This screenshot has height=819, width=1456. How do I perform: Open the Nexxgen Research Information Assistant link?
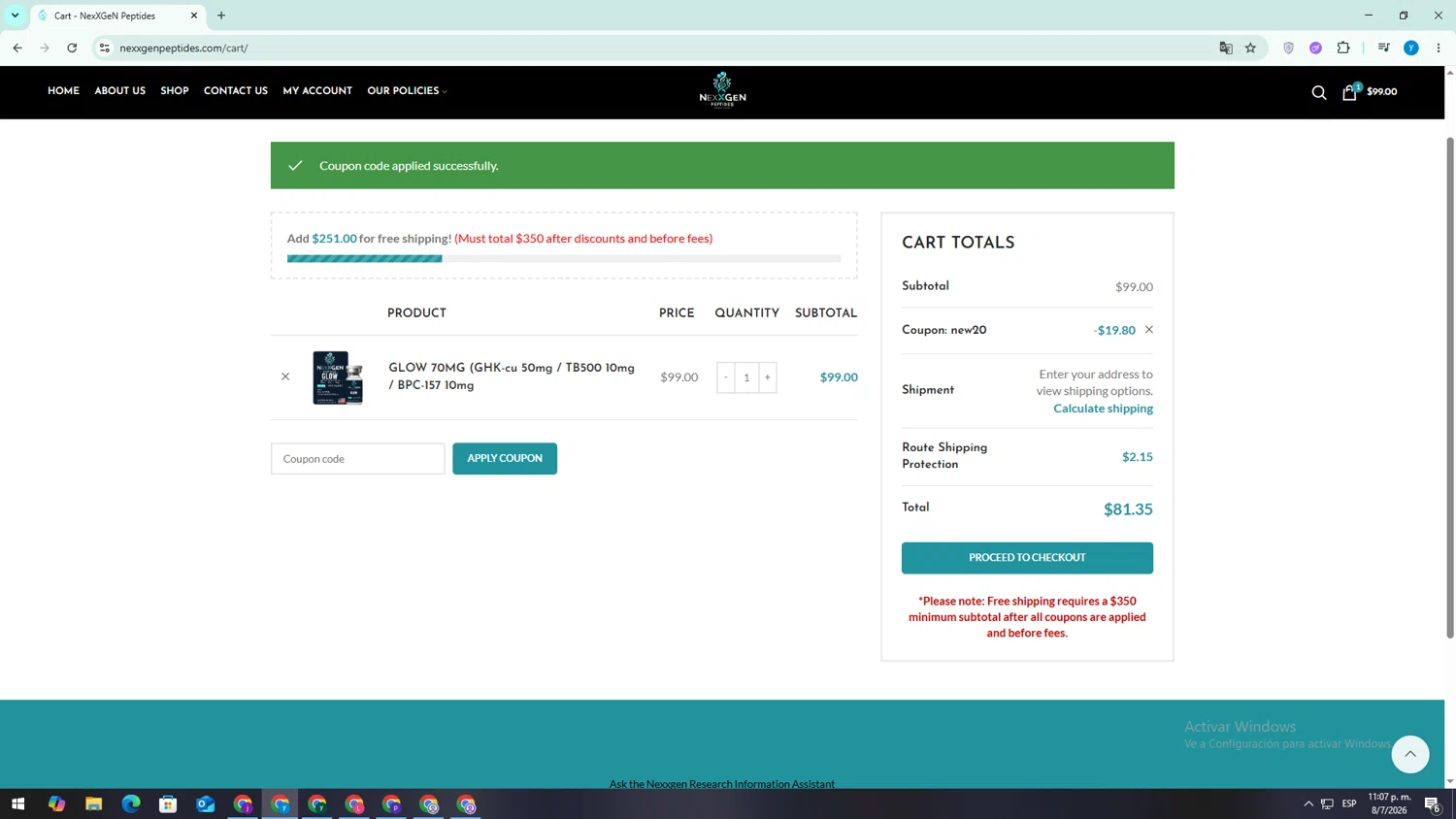click(722, 784)
